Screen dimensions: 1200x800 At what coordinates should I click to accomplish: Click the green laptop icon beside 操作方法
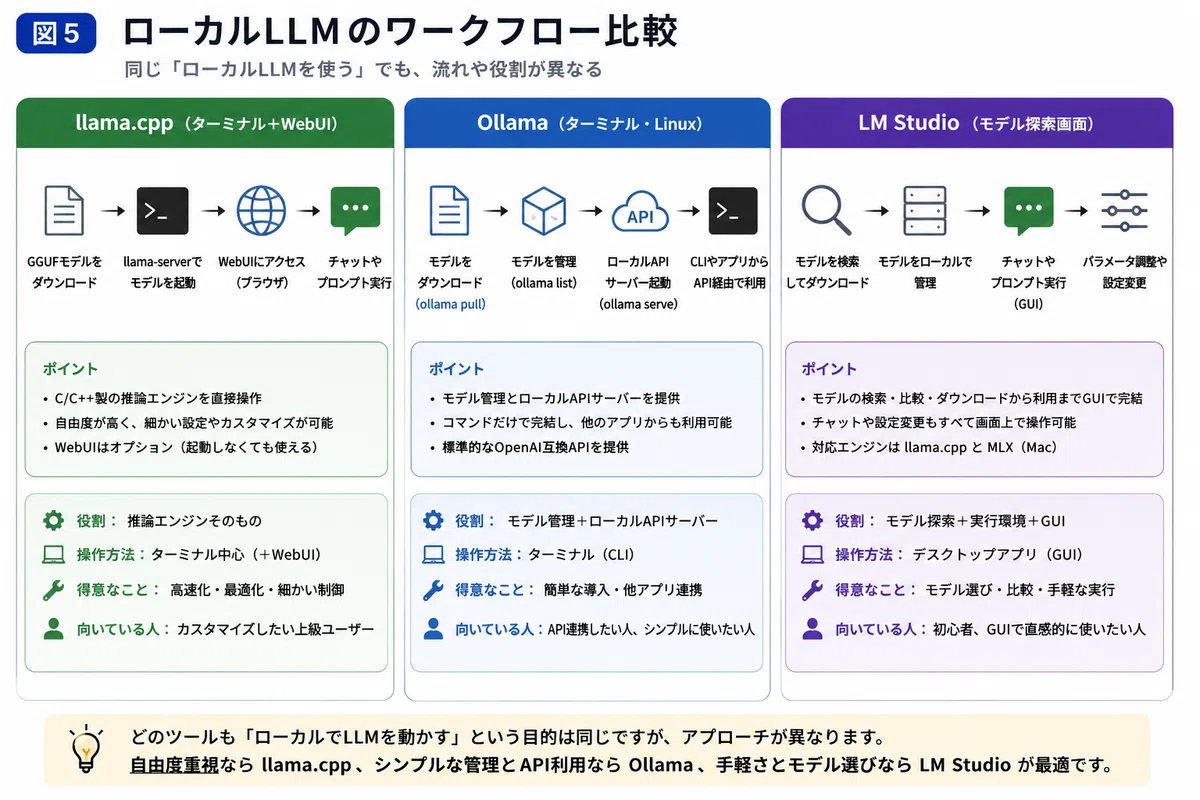[53, 554]
